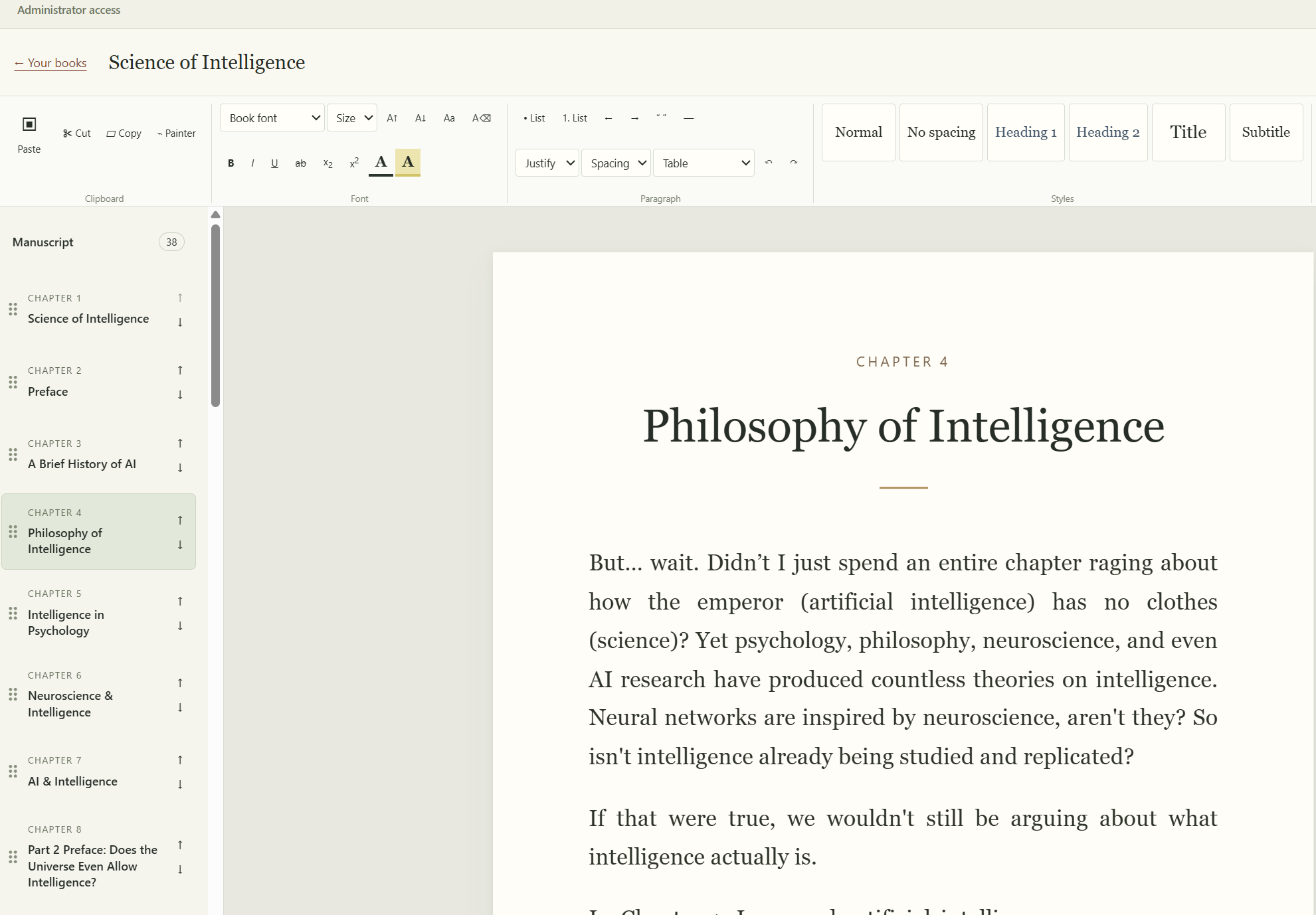The width and height of the screenshot is (1316, 915).
Task: Click the Copy button
Action: coord(124,133)
